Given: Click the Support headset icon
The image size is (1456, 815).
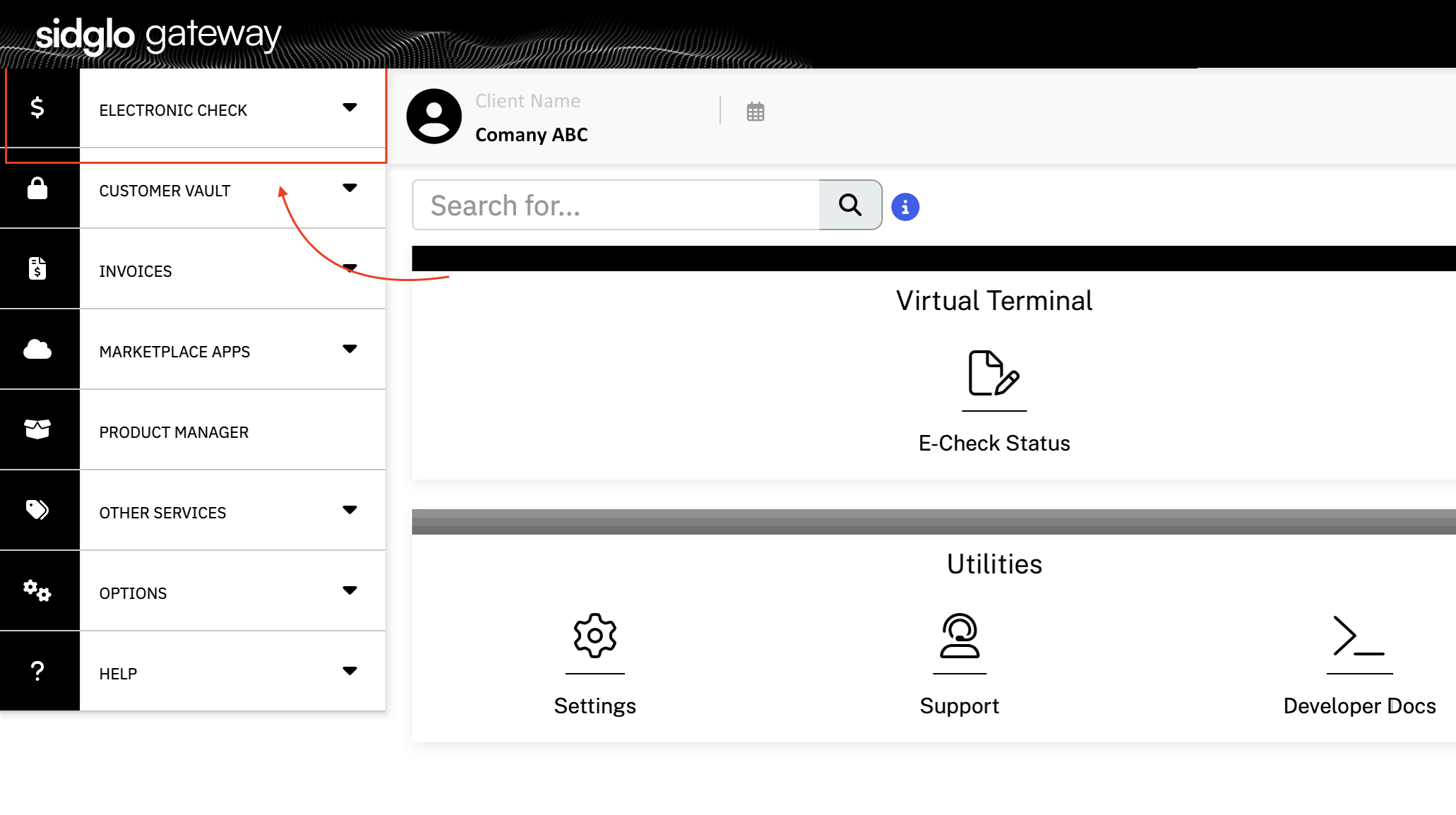Looking at the screenshot, I should 960,636.
